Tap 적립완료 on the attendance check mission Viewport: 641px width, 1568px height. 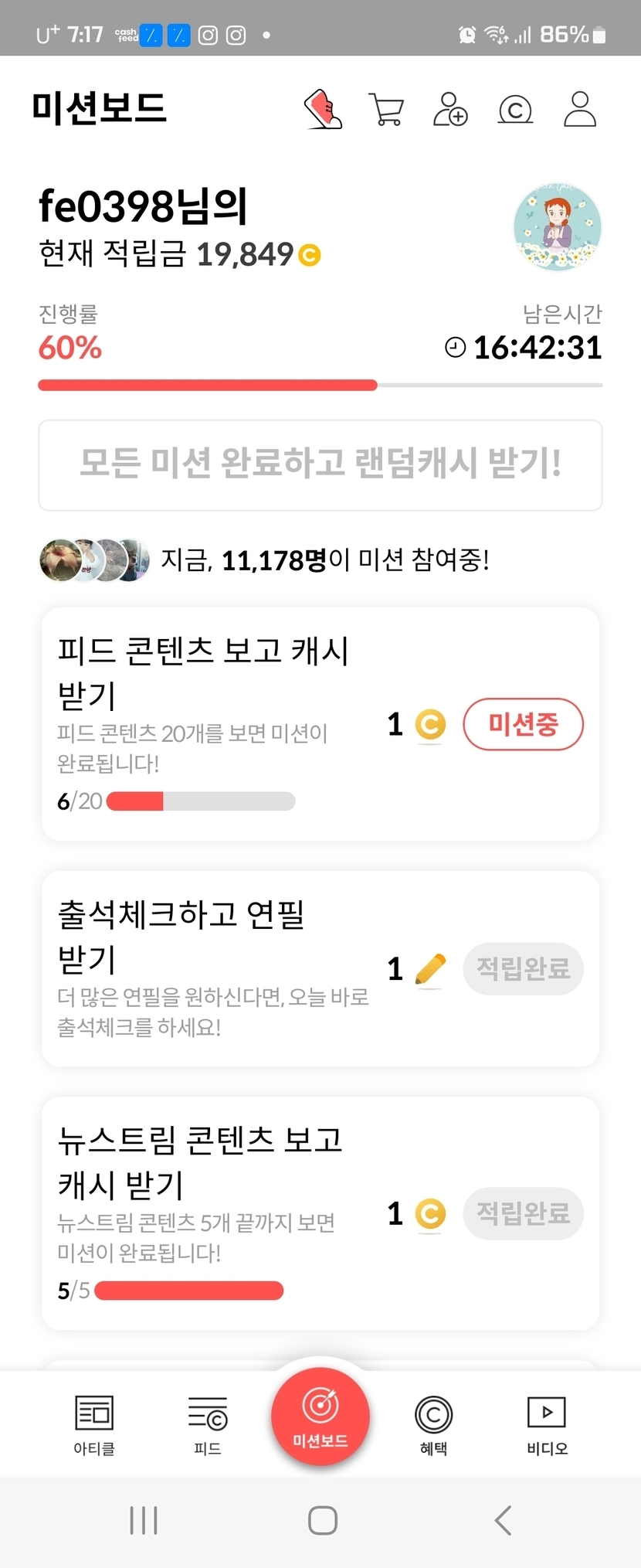click(x=523, y=968)
